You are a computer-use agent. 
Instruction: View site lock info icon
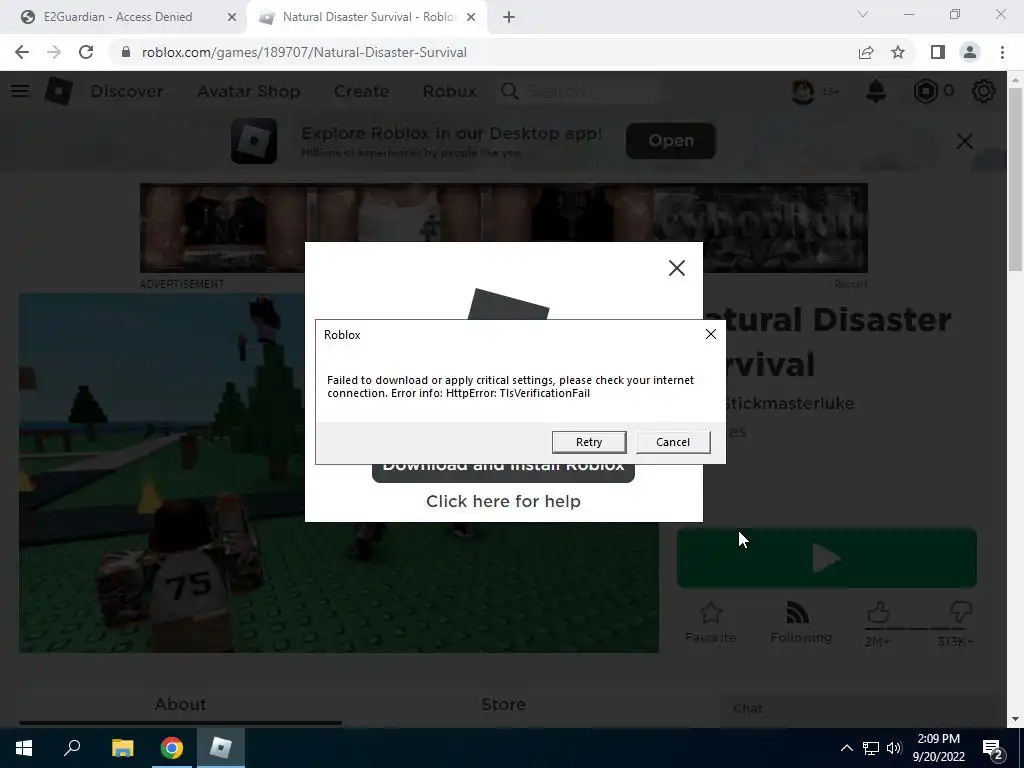click(126, 52)
